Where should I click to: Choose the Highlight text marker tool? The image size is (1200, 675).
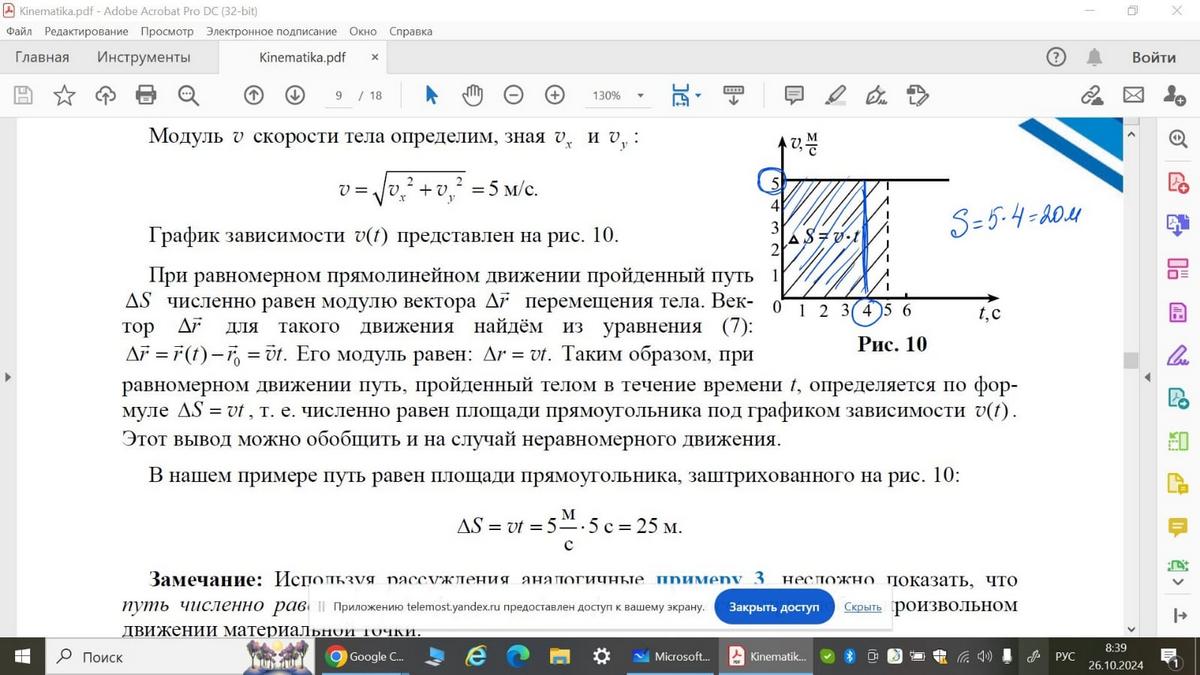(835, 95)
